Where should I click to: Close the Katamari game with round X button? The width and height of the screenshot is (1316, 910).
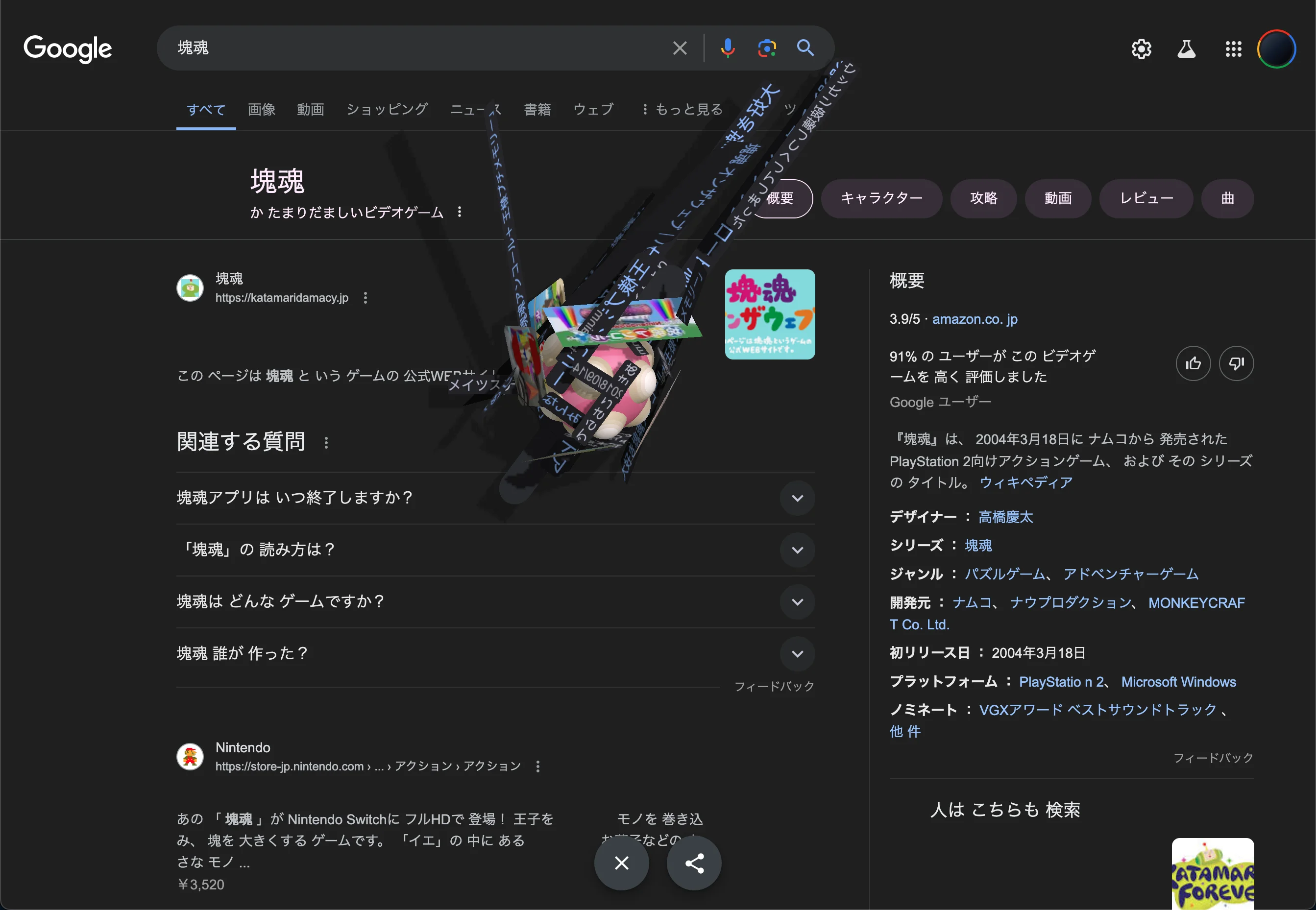click(621, 862)
